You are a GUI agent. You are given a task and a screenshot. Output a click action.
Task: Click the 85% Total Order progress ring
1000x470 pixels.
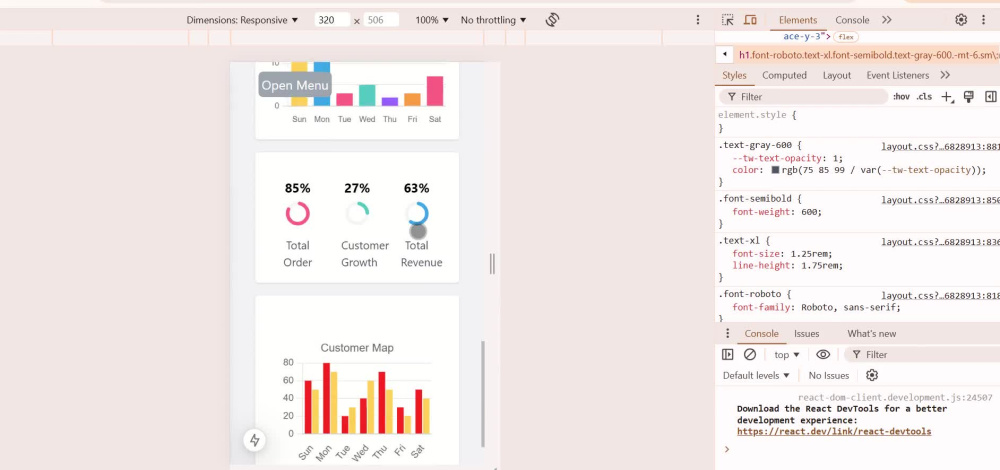pyautogui.click(x=297, y=214)
